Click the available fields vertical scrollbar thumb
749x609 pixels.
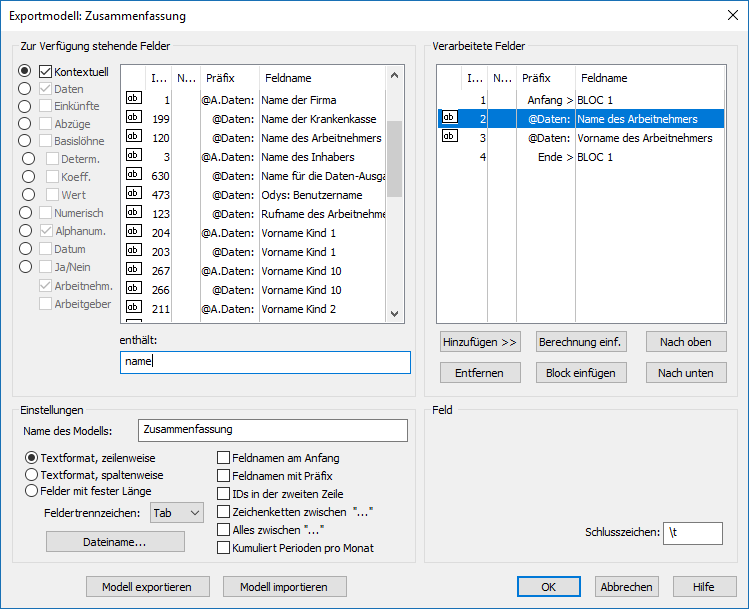click(394, 159)
